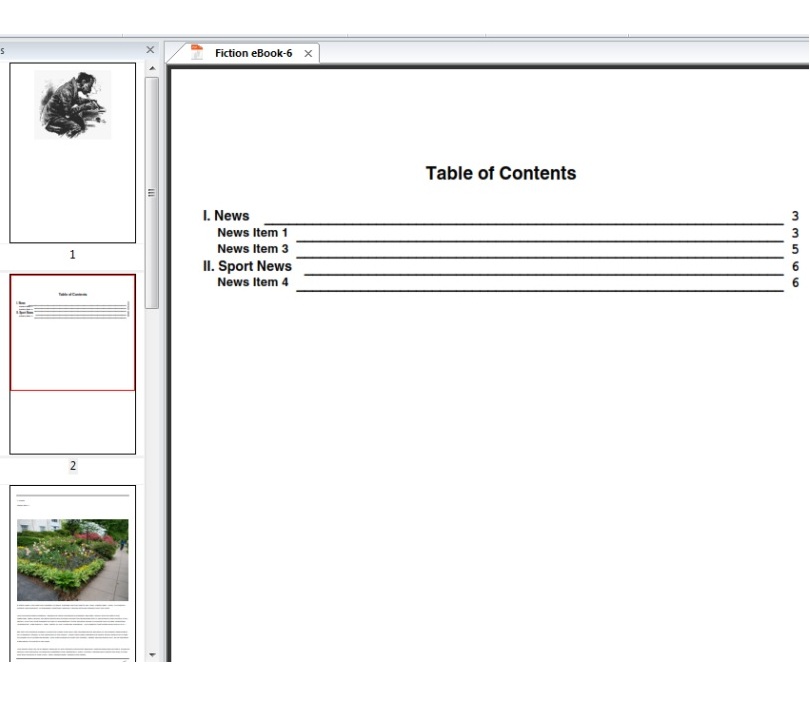Close the thumbnails side panel
The height and width of the screenshot is (728, 810).
[x=150, y=50]
